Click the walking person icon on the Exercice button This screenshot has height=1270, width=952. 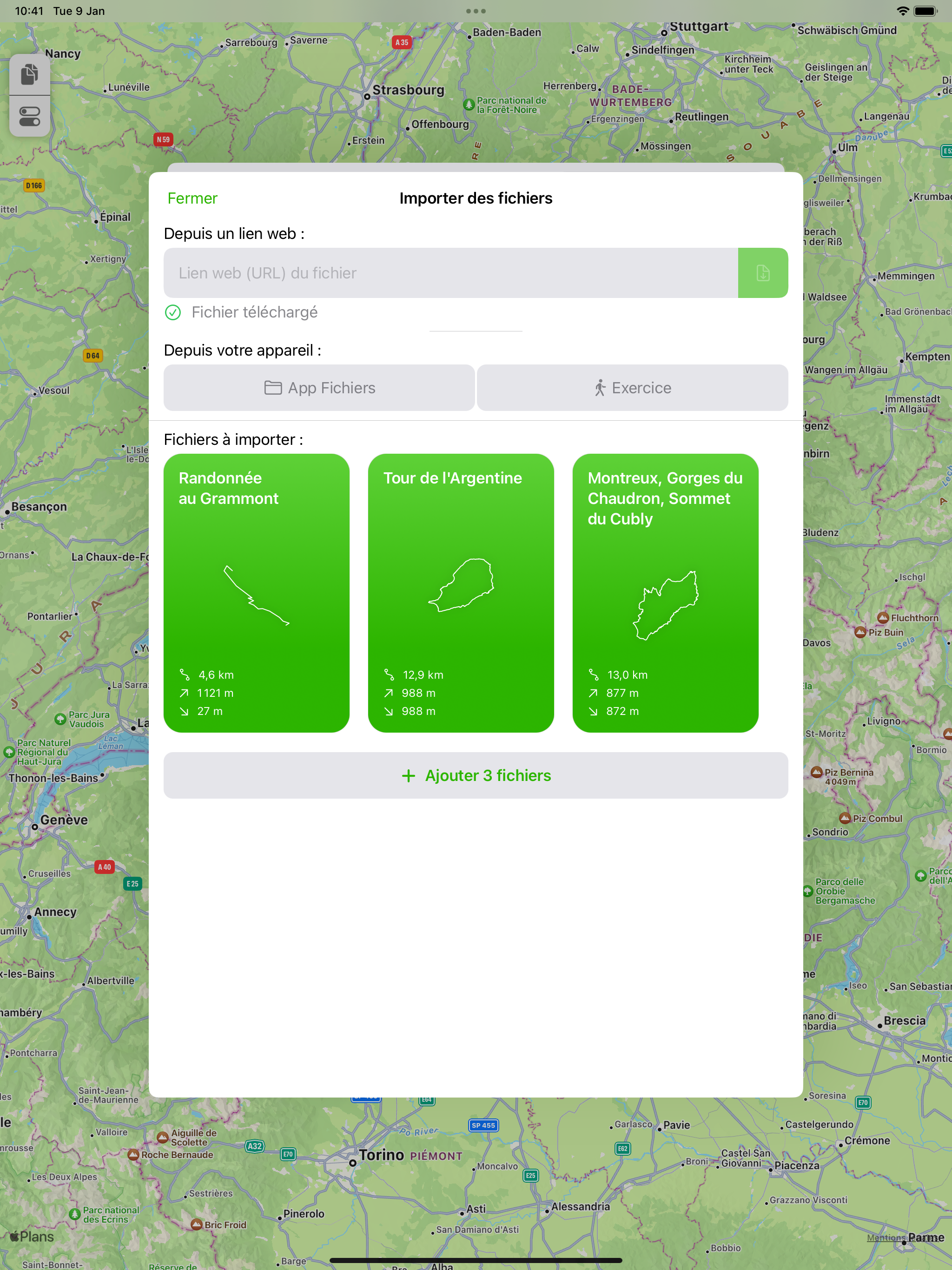(x=601, y=388)
